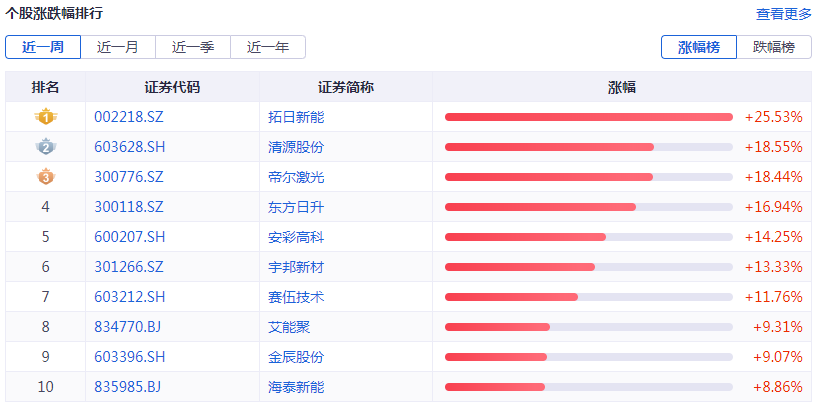Viewport: 821px width, 407px height.
Task: Switch to the 近一季 tab
Action: point(193,47)
